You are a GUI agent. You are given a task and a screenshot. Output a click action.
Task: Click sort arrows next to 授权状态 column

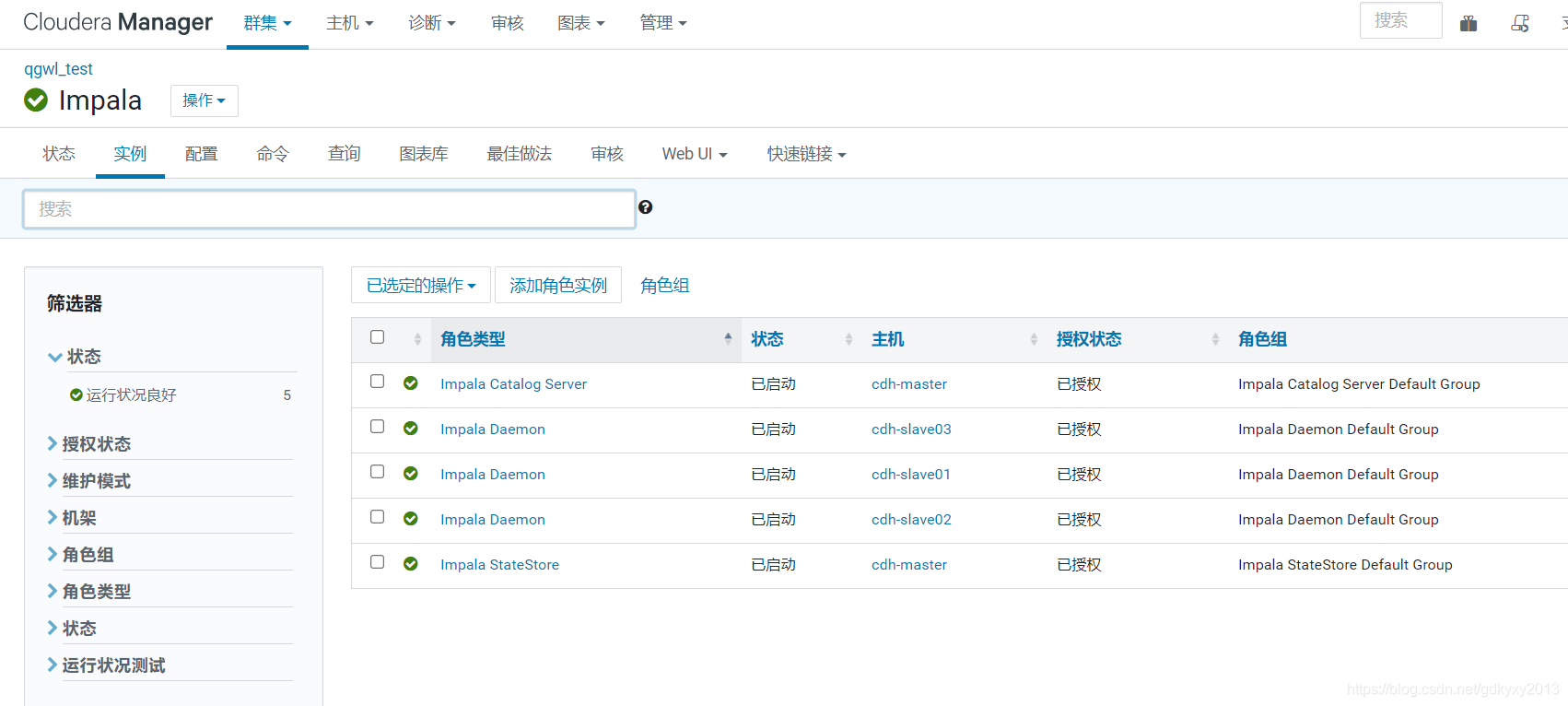pyautogui.click(x=1215, y=339)
